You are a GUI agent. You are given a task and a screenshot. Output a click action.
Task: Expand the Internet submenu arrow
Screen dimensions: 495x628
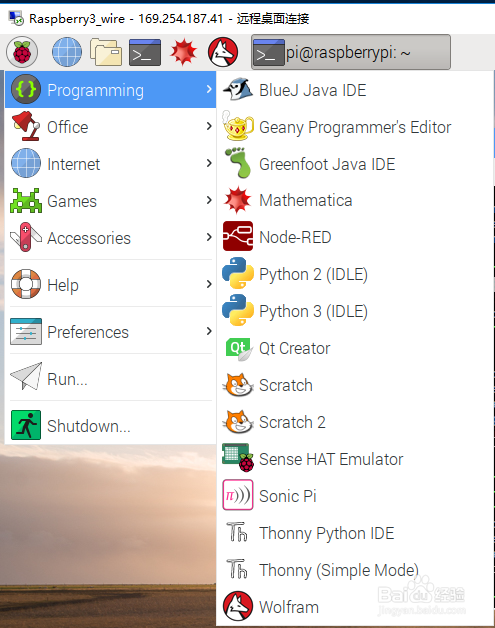click(209, 163)
